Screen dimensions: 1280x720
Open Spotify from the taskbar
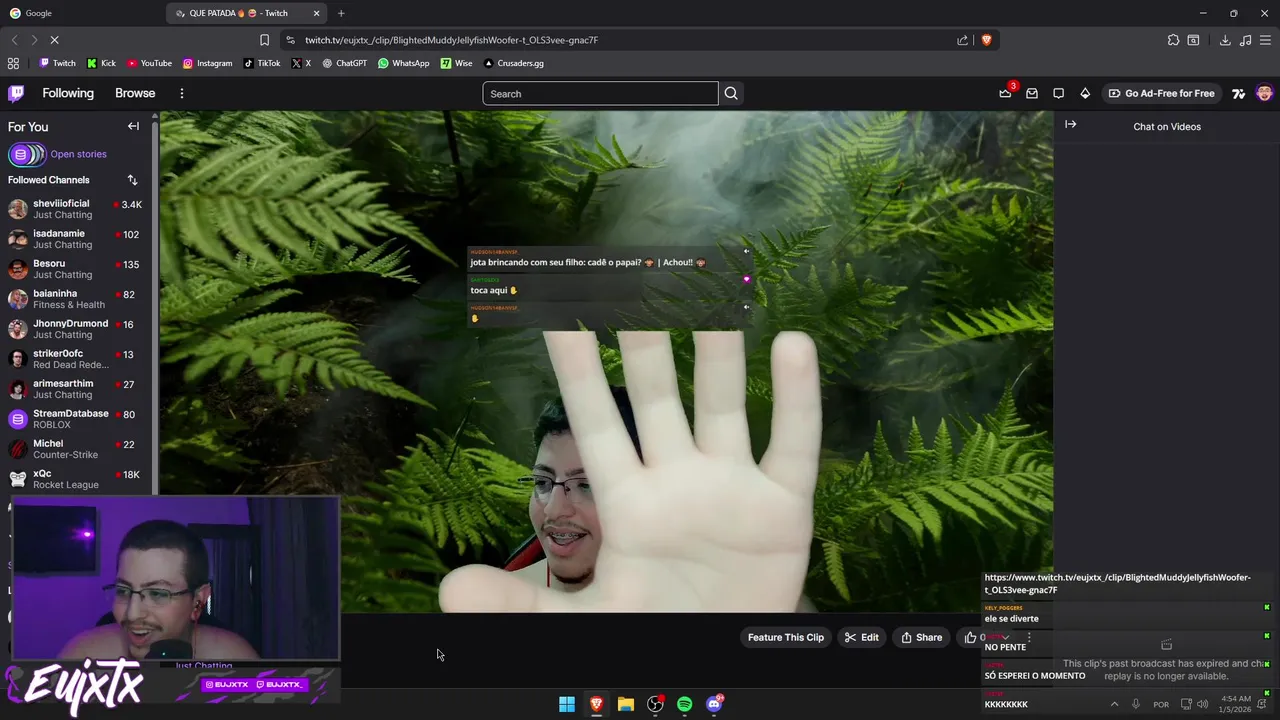pos(684,704)
